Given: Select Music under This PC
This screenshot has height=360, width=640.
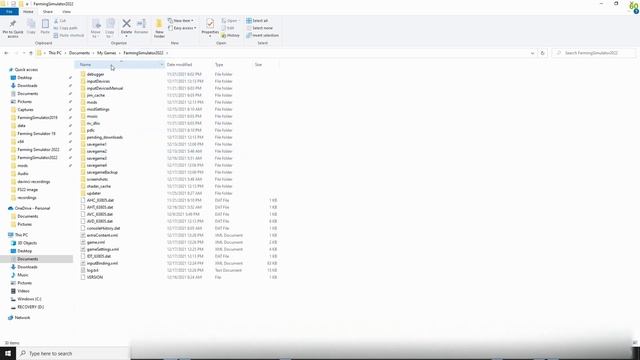Looking at the screenshot, I should (x=23, y=275).
